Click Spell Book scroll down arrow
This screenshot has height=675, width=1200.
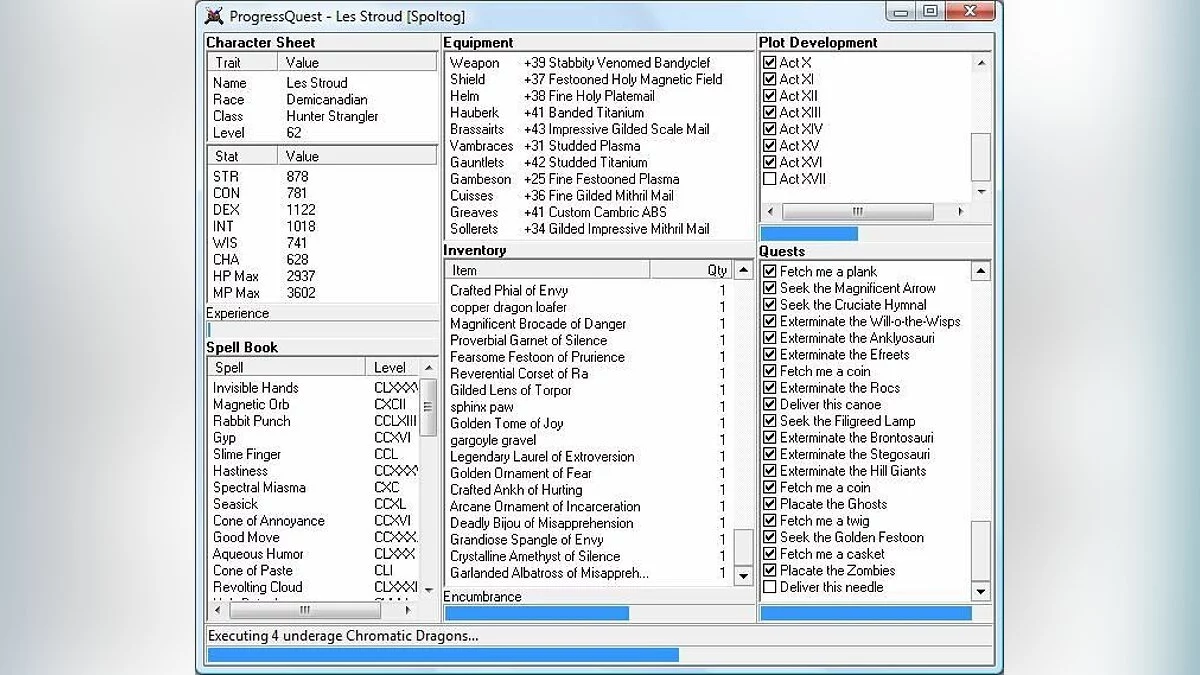point(429,590)
